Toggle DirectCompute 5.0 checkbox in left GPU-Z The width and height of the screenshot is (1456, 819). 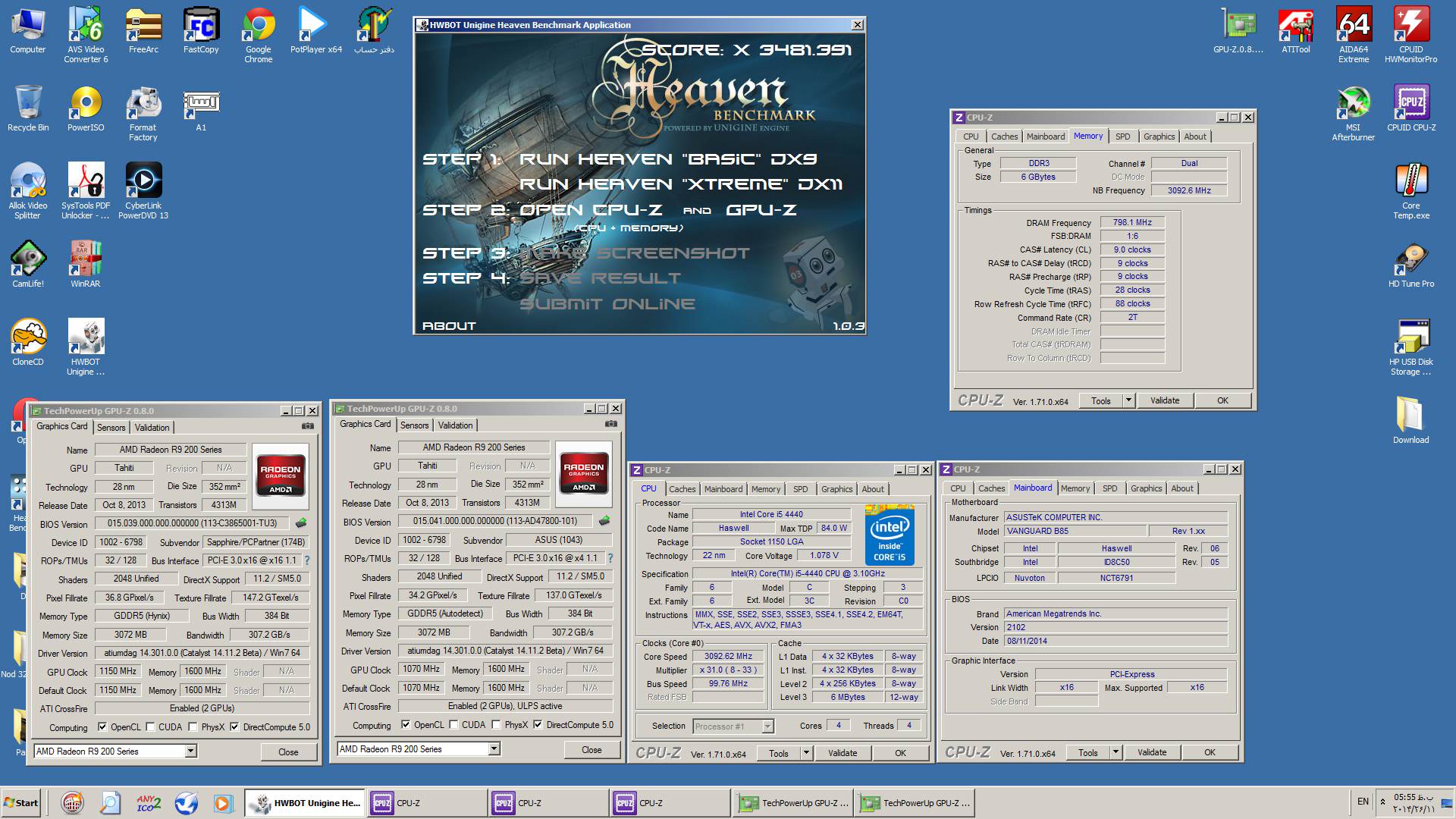[234, 727]
